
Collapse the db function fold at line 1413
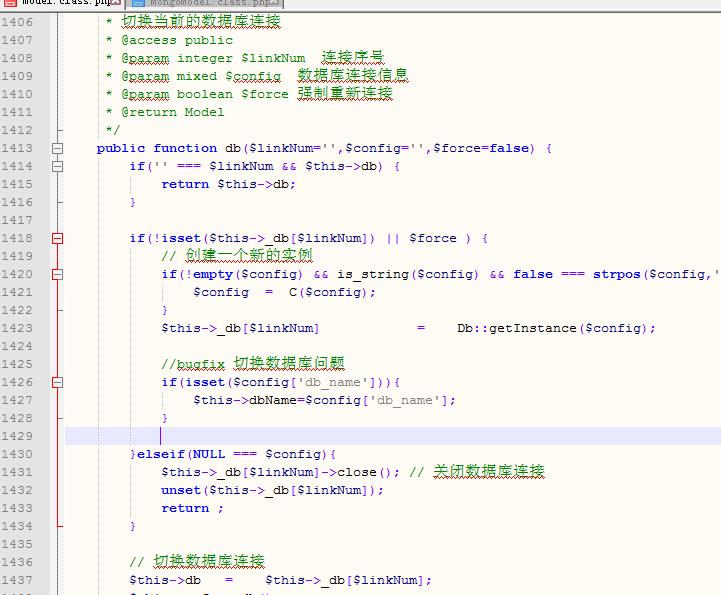[57, 148]
